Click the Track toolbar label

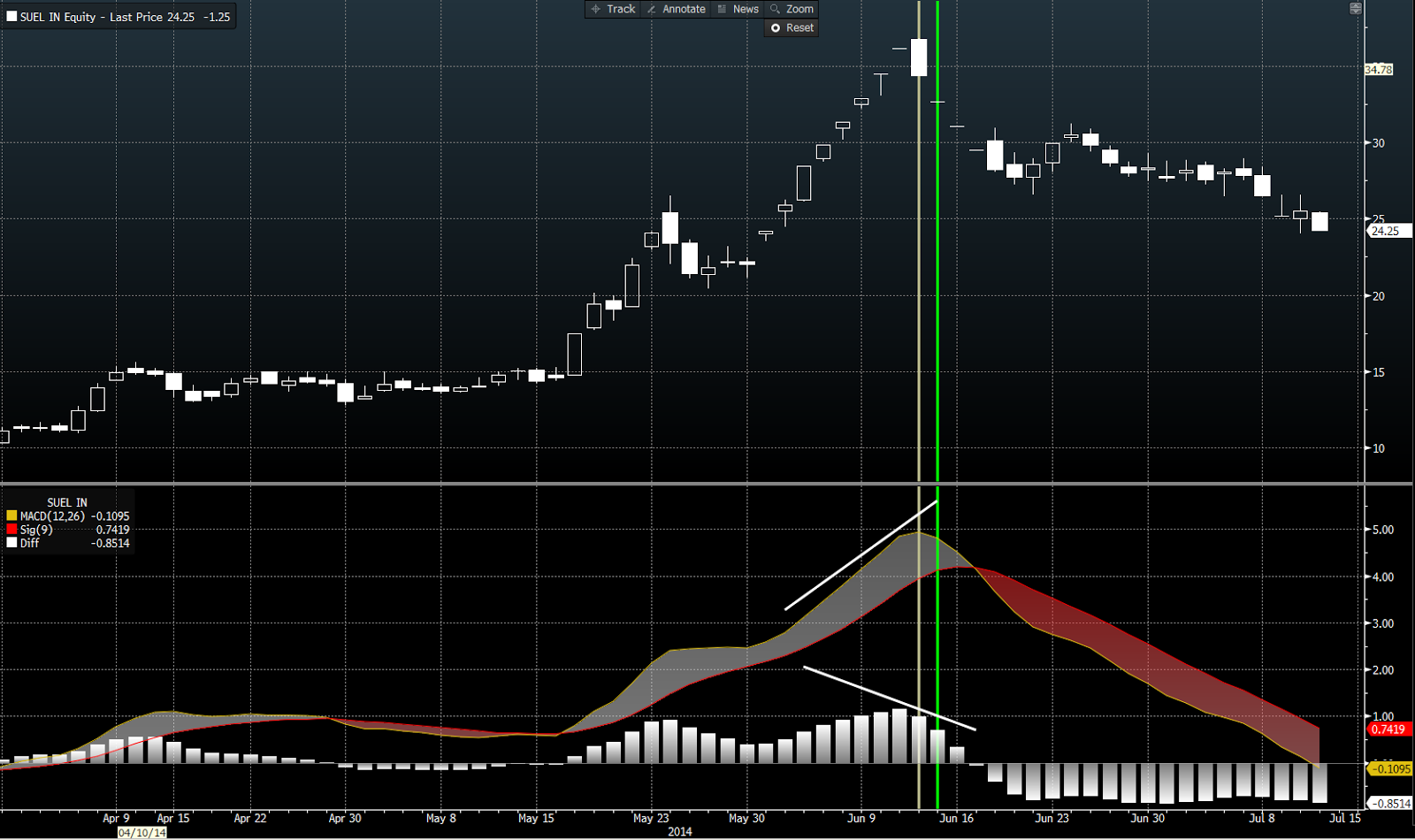pos(621,9)
